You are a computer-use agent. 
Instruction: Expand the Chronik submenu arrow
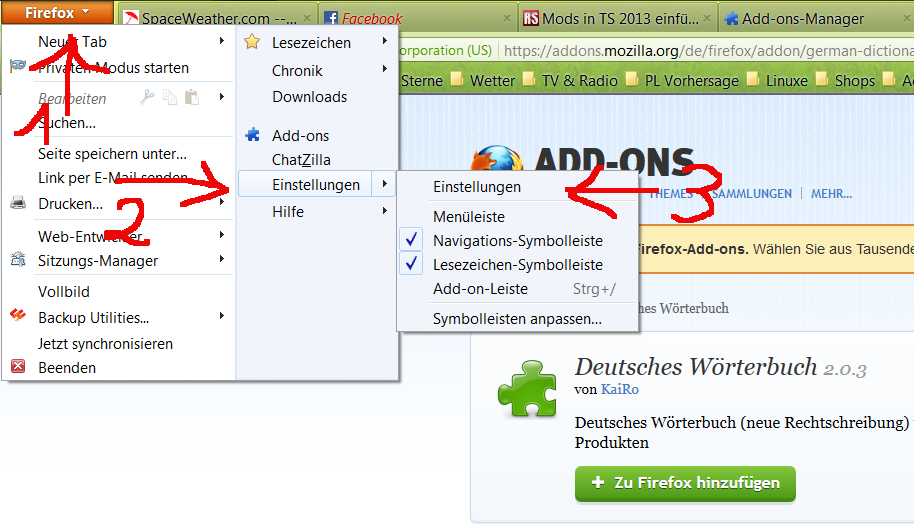(x=385, y=69)
